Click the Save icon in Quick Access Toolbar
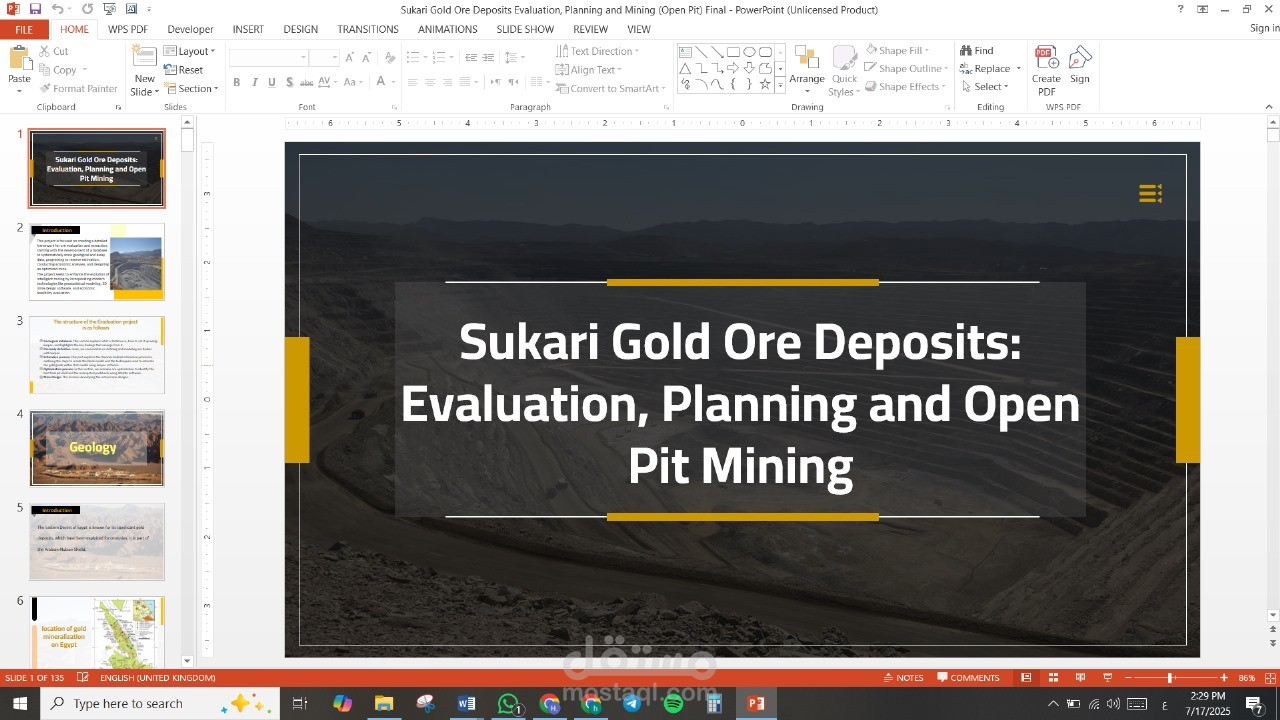This screenshot has height=720, width=1280. click(35, 9)
